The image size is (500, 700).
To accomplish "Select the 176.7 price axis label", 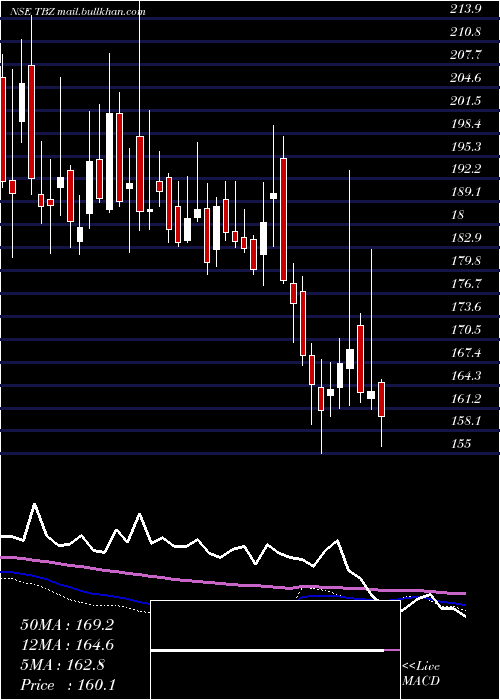I will (466, 283).
